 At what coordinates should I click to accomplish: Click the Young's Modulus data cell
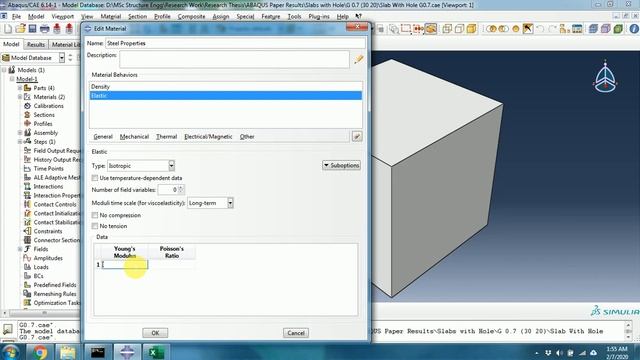click(125, 264)
